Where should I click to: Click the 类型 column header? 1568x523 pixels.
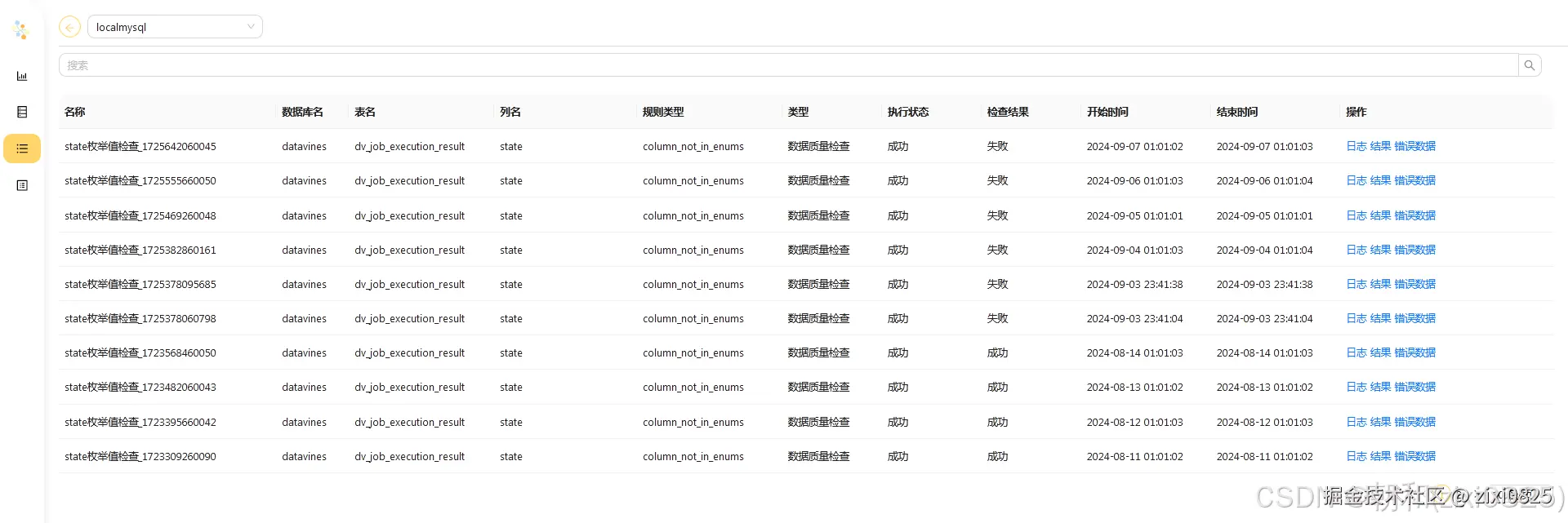point(799,112)
